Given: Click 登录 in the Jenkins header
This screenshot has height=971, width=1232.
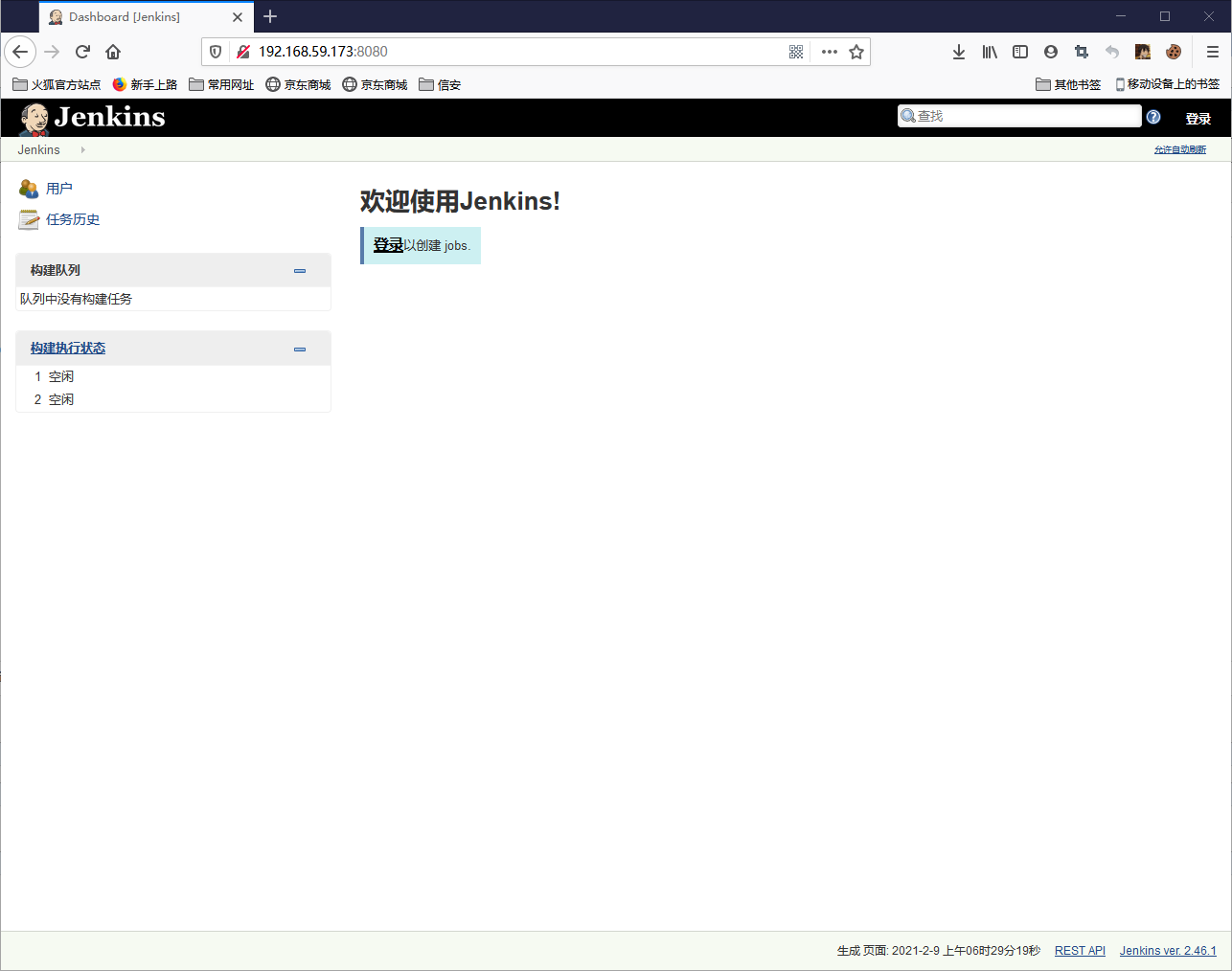Looking at the screenshot, I should pyautogui.click(x=1198, y=119).
